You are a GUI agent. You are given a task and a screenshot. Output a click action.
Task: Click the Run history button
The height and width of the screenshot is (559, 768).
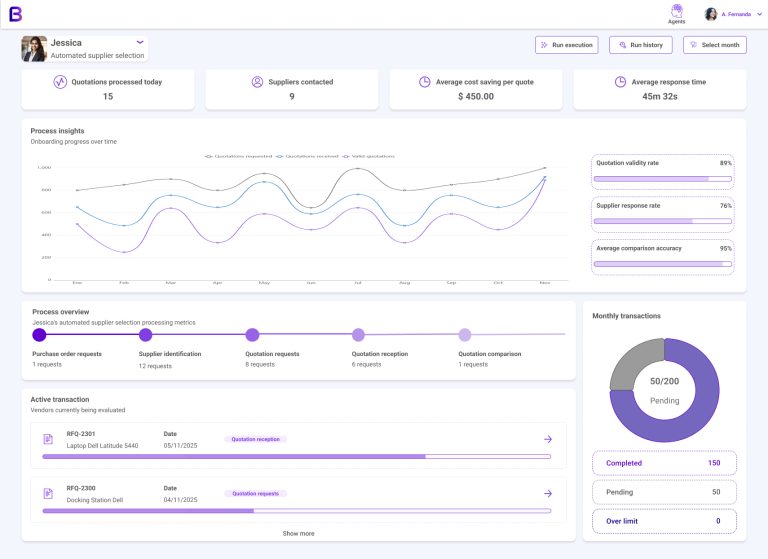point(640,45)
